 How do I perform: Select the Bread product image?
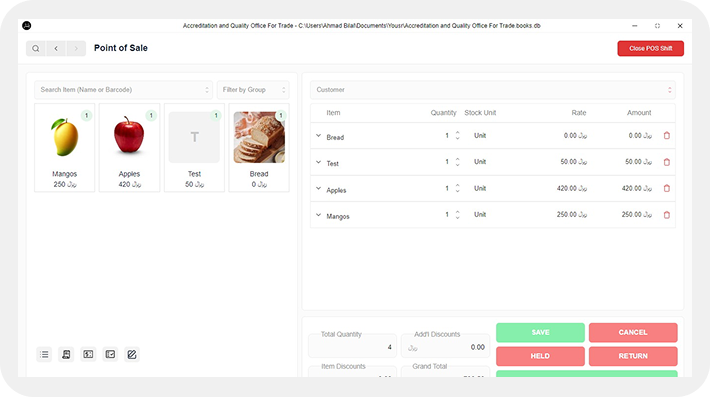point(259,137)
